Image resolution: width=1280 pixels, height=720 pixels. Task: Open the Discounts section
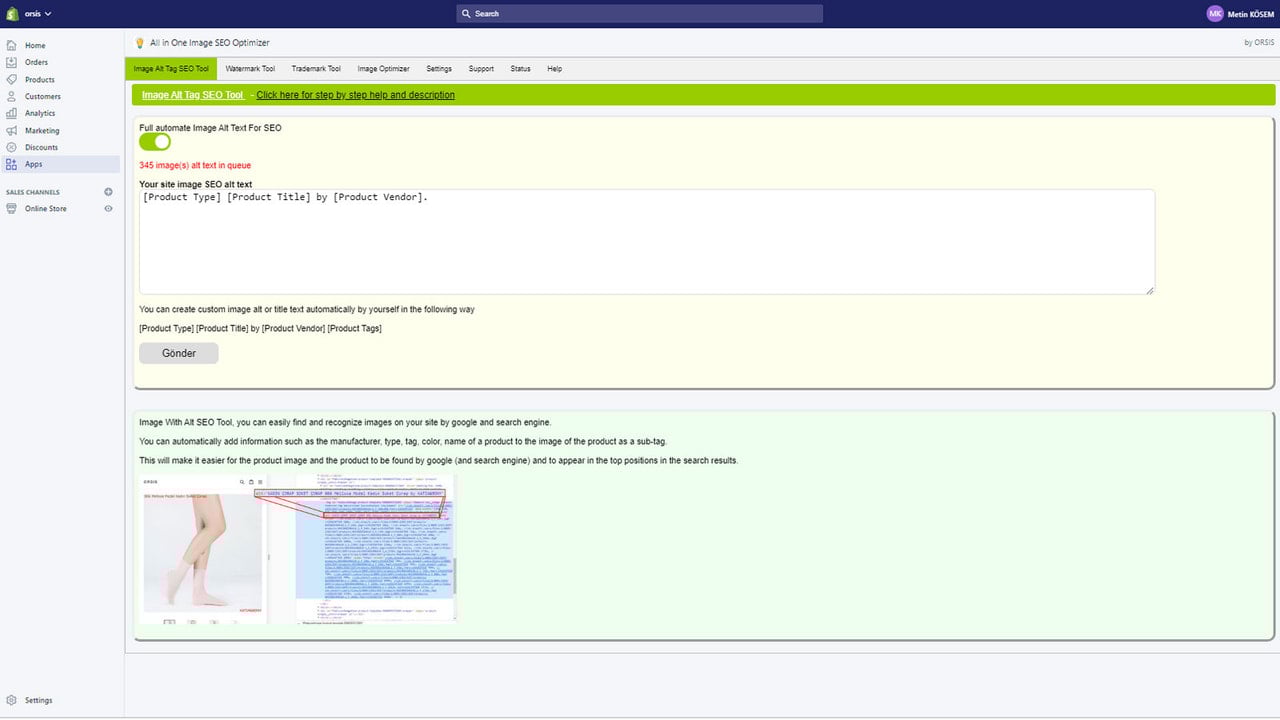click(x=41, y=147)
